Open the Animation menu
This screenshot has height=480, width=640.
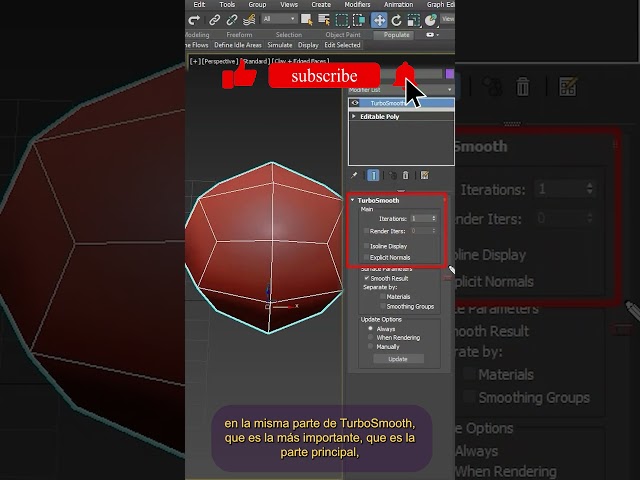point(398,4)
